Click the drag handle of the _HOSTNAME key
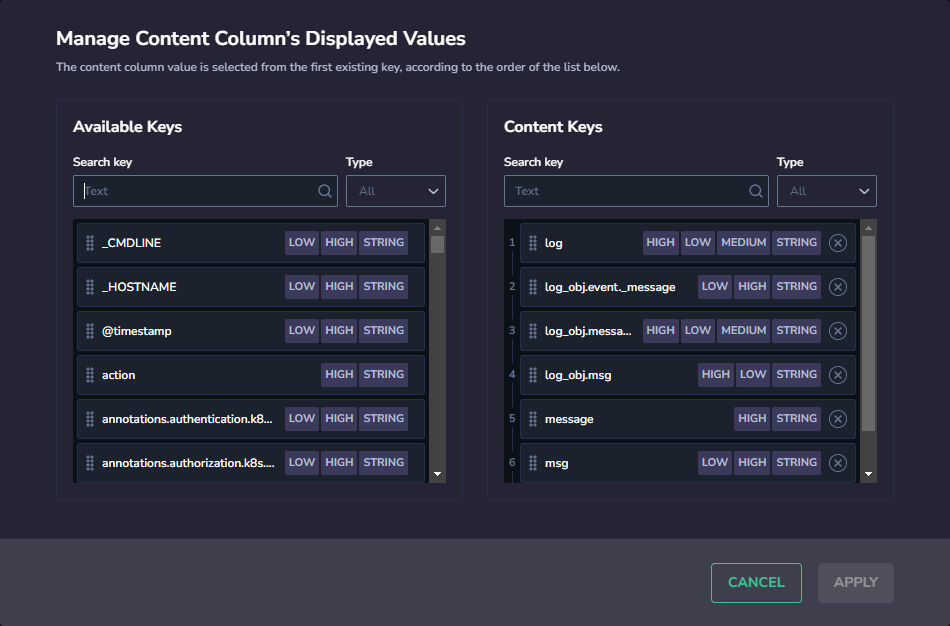 pos(90,287)
